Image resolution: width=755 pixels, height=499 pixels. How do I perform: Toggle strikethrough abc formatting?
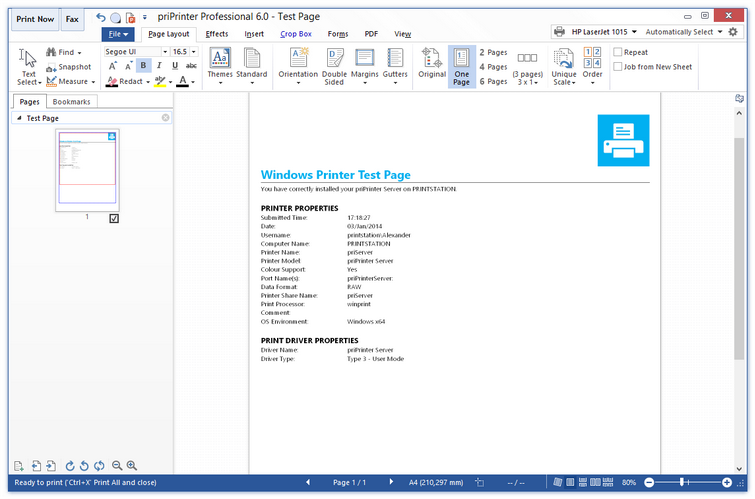pyautogui.click(x=191, y=66)
